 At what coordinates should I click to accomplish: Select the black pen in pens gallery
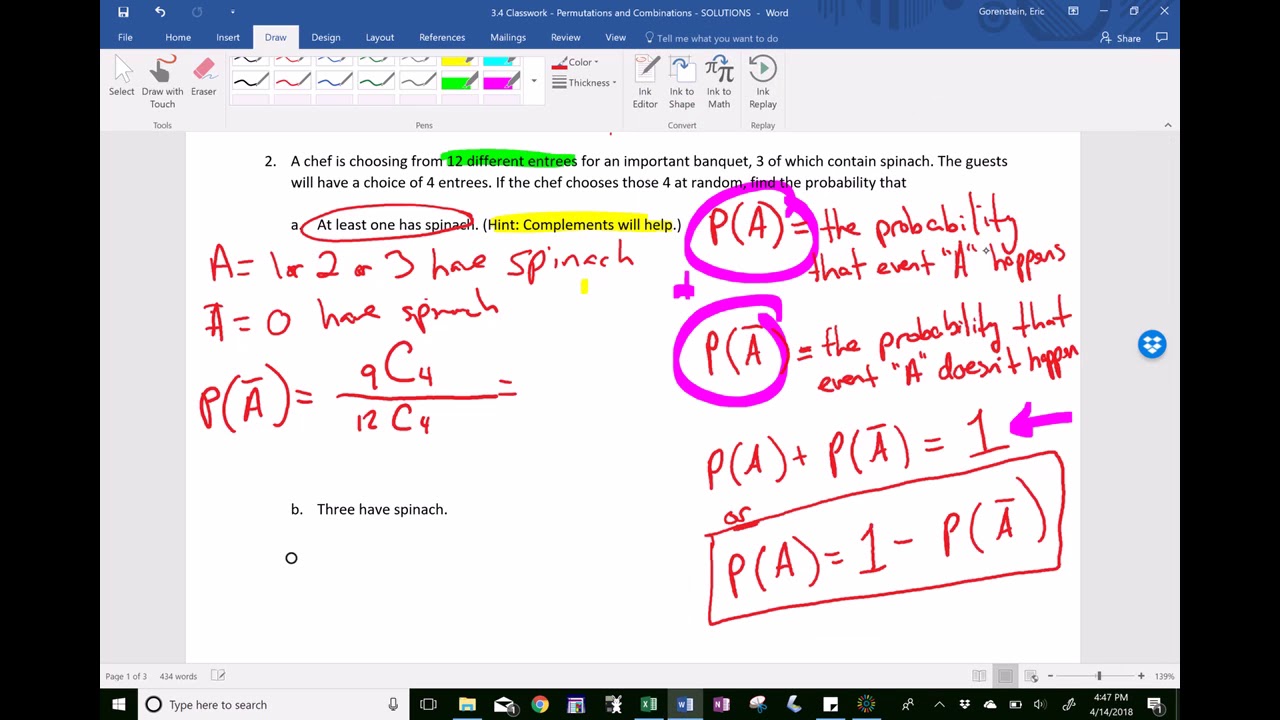pyautogui.click(x=250, y=82)
